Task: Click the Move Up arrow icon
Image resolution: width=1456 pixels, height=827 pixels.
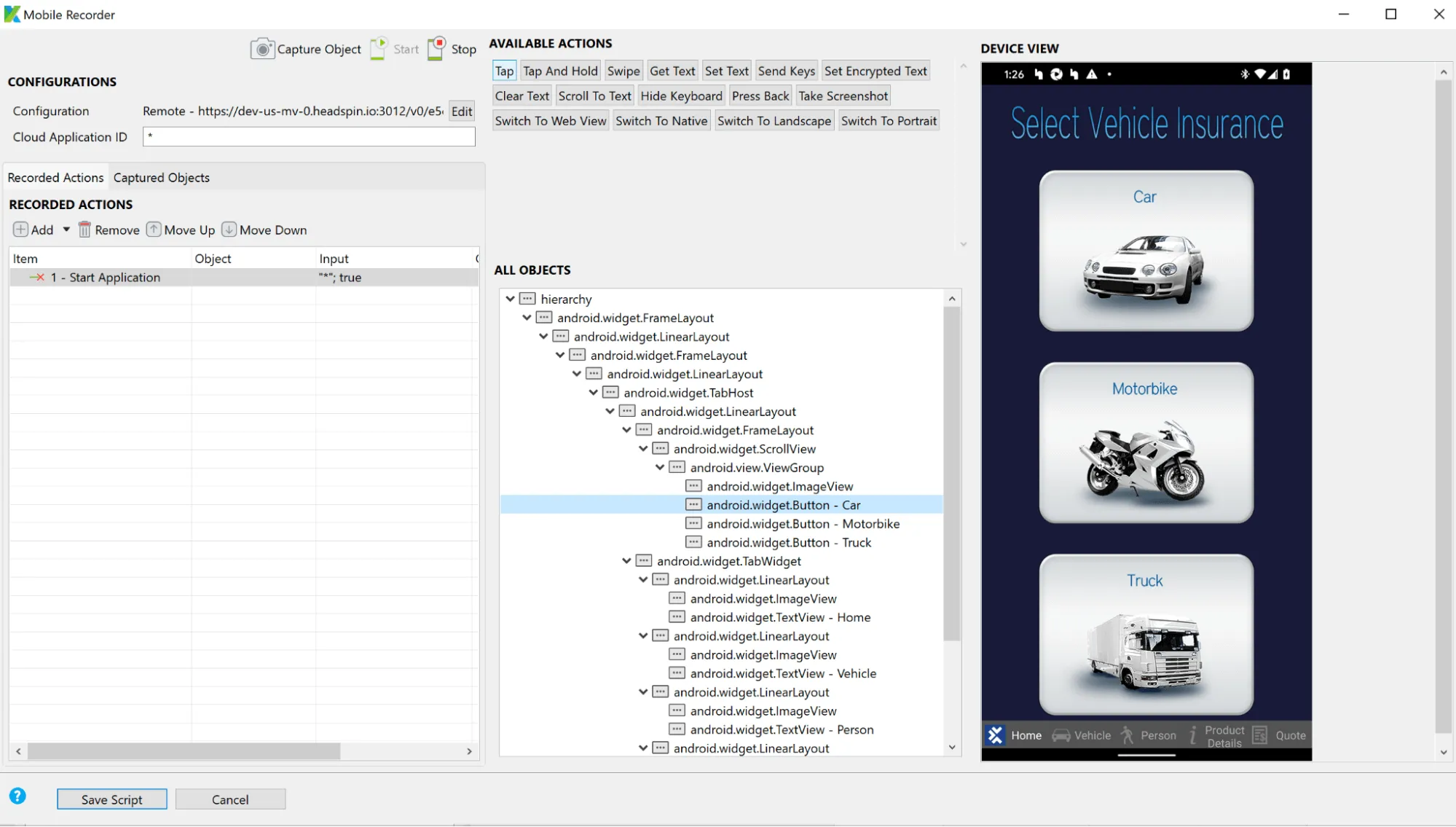Action: [154, 230]
